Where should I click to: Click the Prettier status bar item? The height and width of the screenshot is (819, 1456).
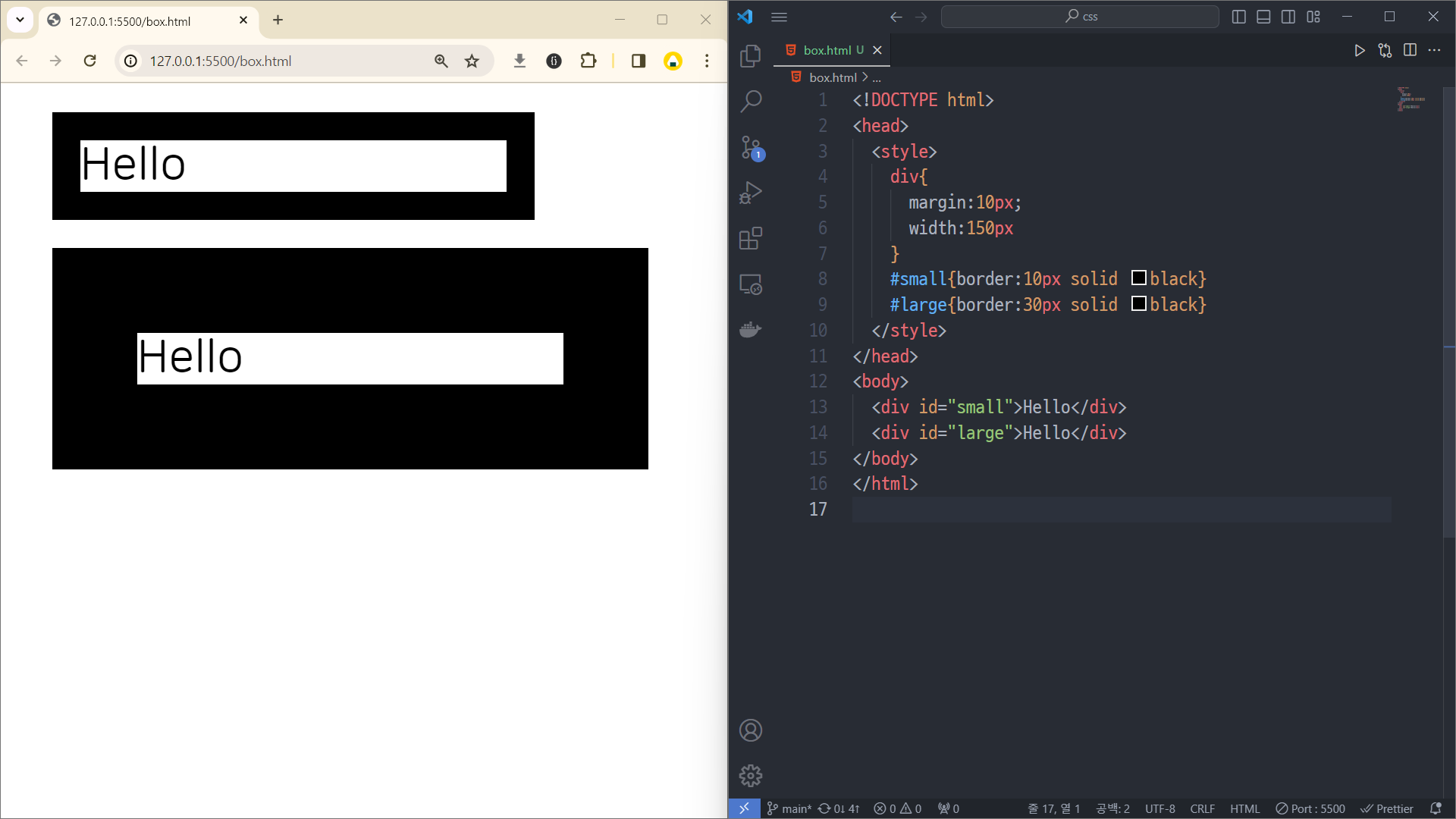pos(1387,808)
